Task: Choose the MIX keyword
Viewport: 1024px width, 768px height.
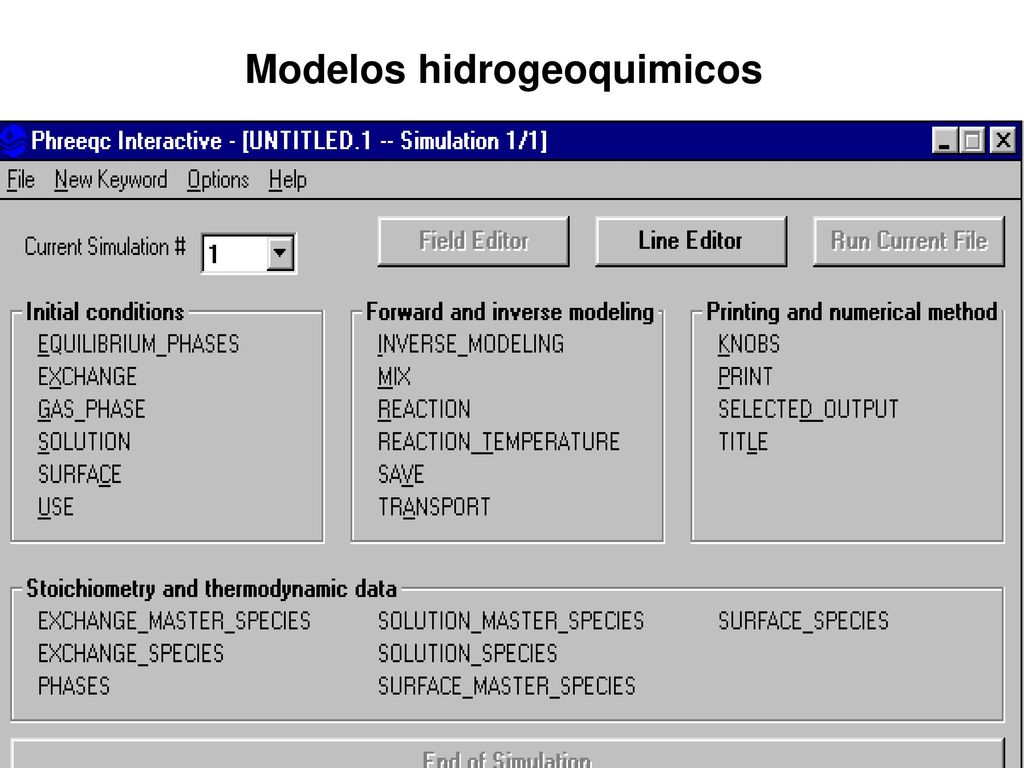Action: click(x=394, y=377)
